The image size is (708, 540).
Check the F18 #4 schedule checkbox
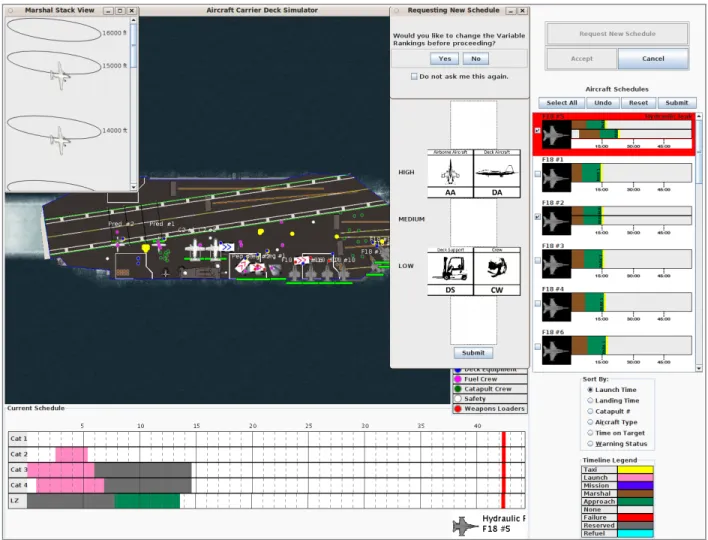[537, 303]
